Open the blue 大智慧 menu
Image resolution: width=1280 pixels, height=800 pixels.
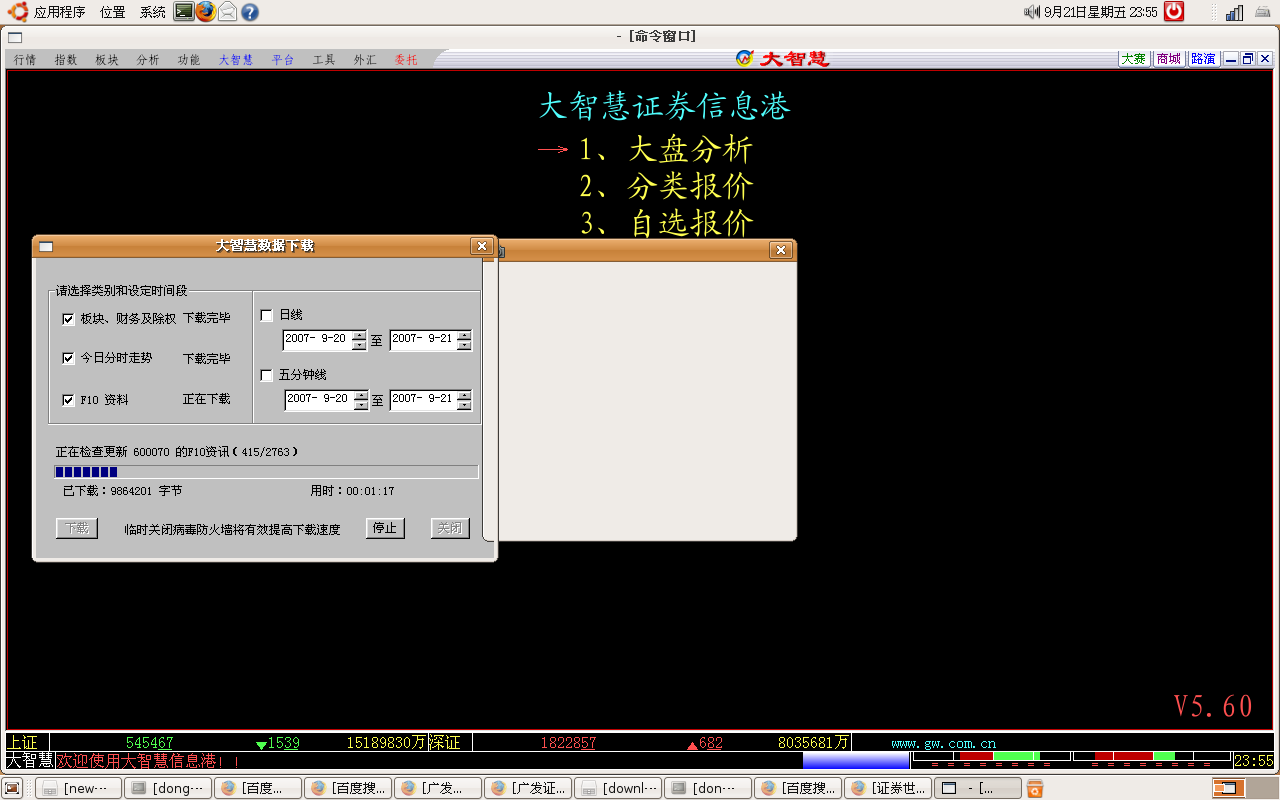[236, 60]
